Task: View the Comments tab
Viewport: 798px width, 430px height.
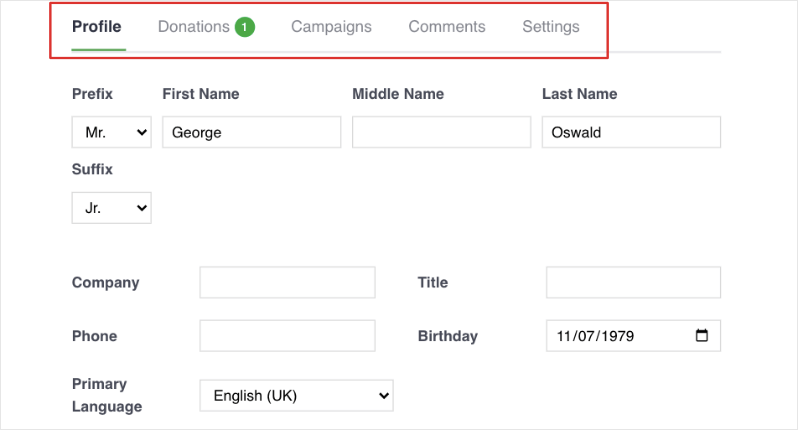Action: [x=447, y=27]
